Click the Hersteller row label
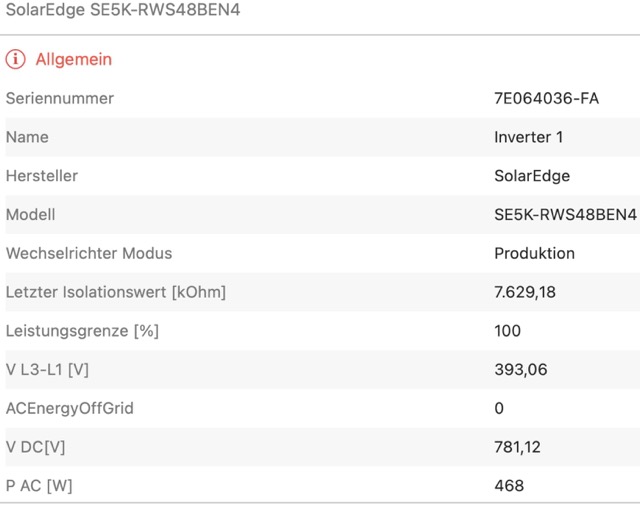Screen dimensions: 640x507 [x=42, y=176]
